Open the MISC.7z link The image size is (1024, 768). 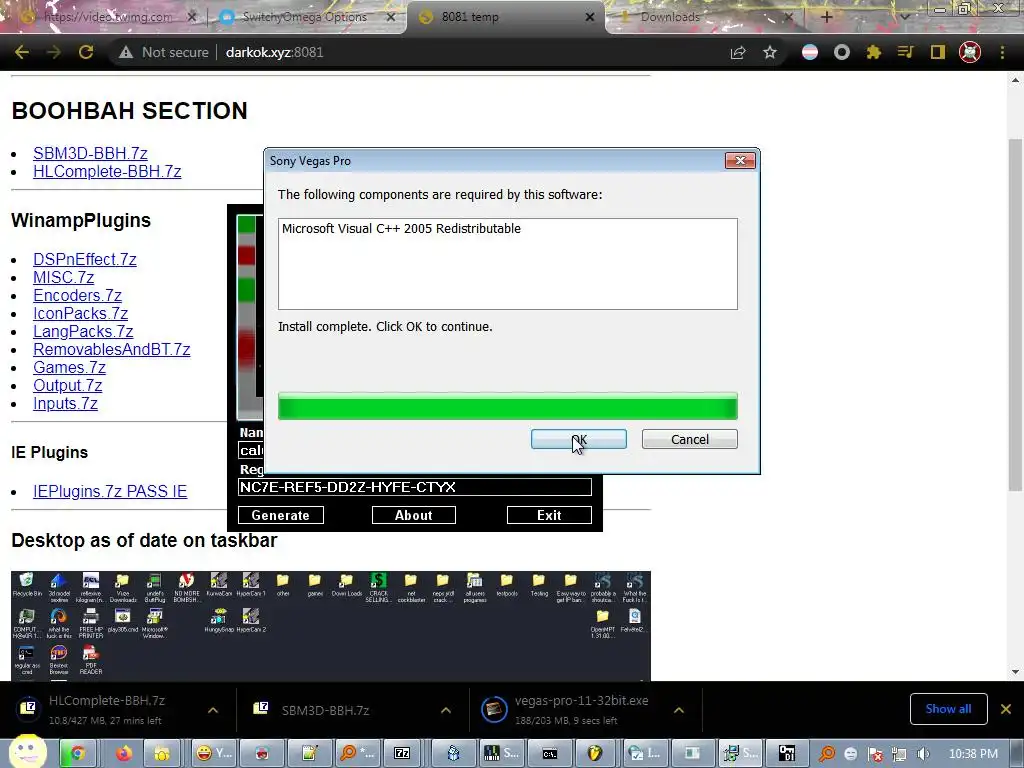(x=63, y=278)
